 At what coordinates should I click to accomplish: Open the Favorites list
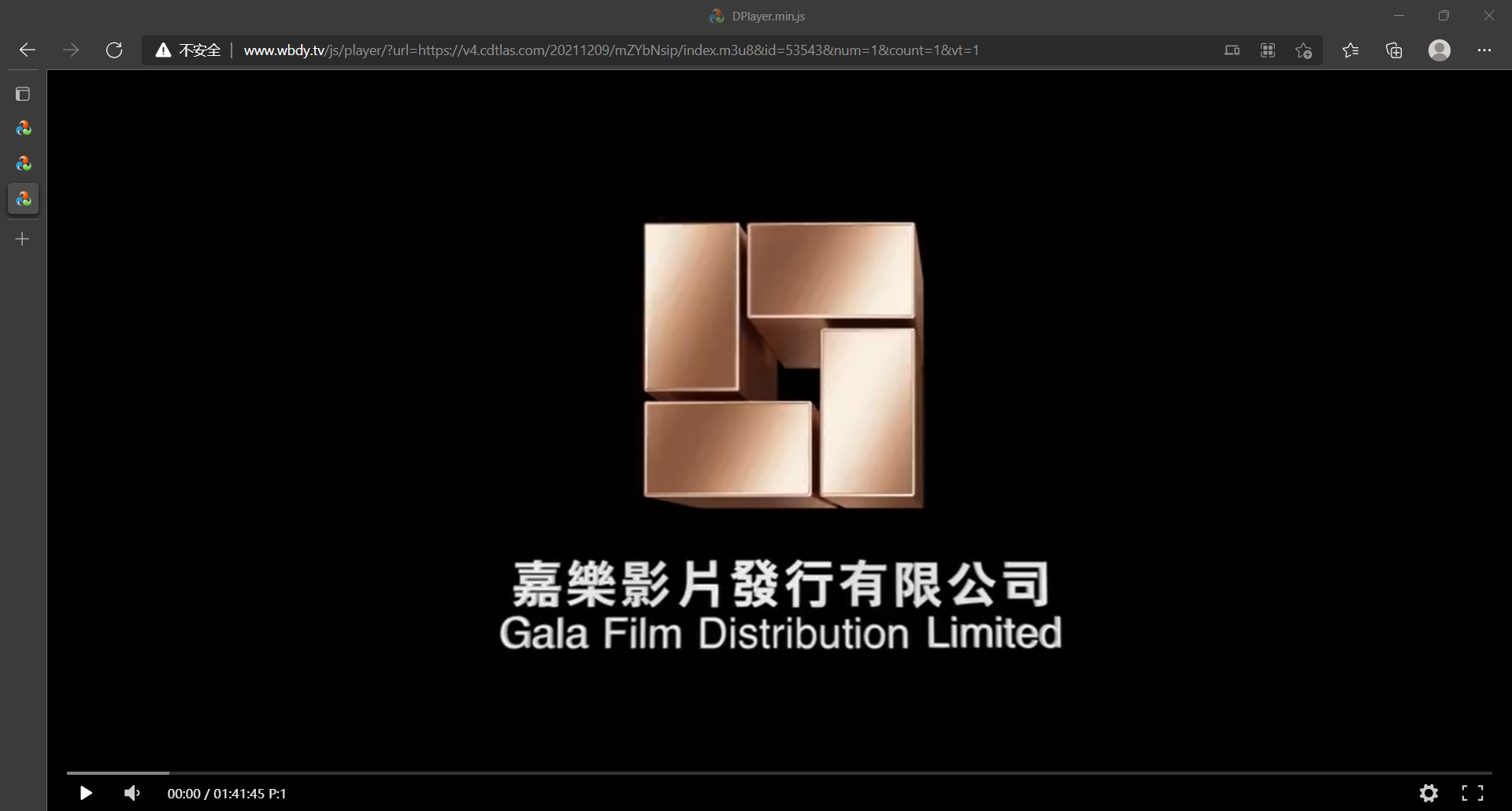coord(1351,50)
